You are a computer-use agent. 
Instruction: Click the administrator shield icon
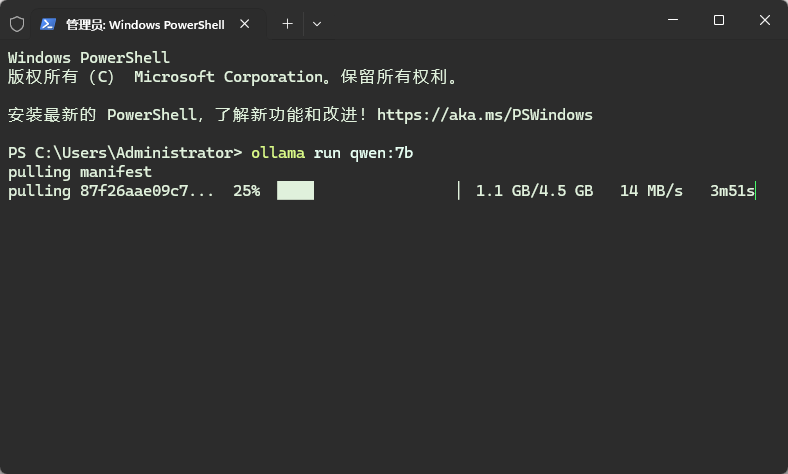(17, 23)
